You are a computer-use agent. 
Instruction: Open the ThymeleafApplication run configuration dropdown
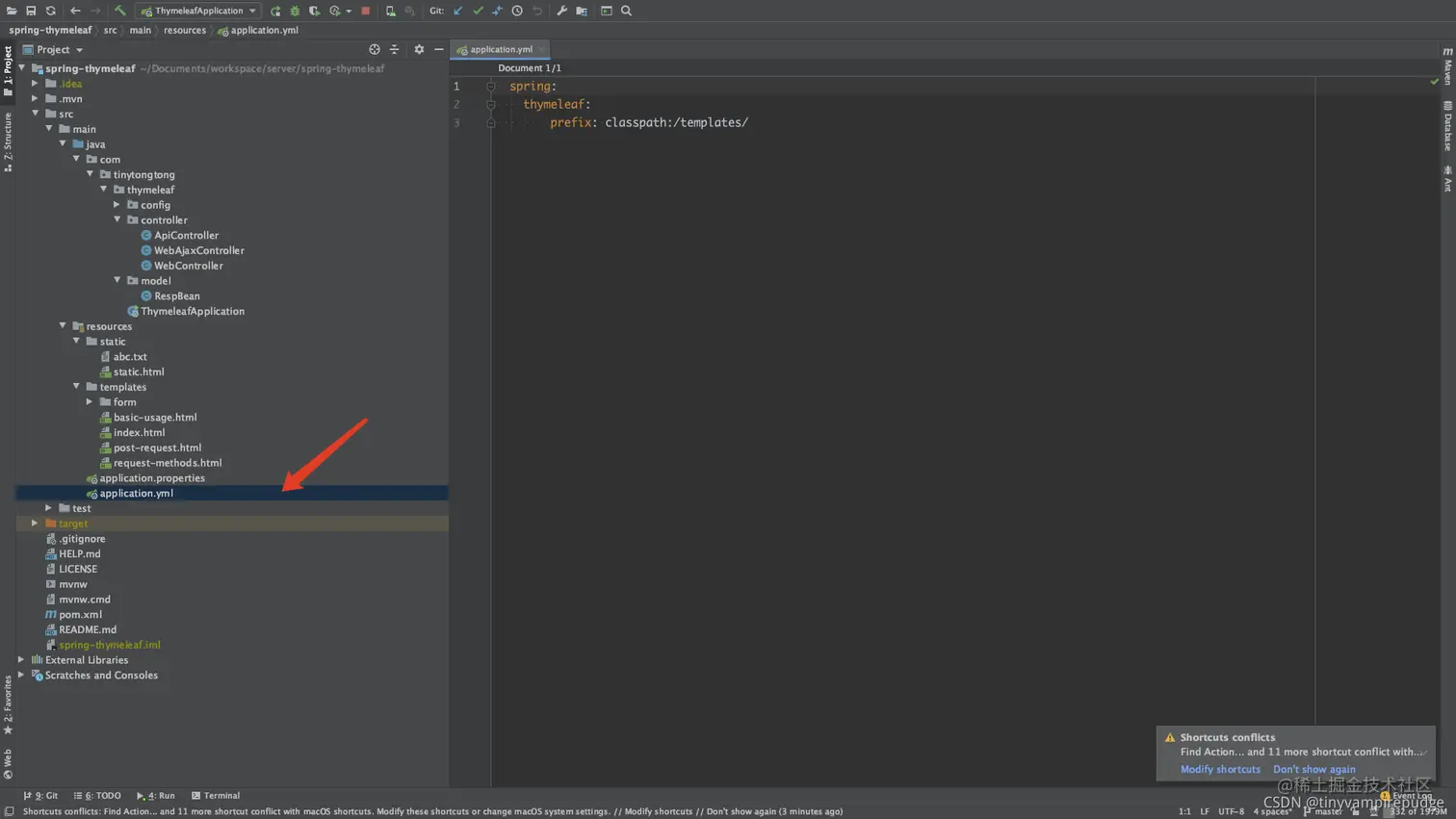[x=198, y=11]
